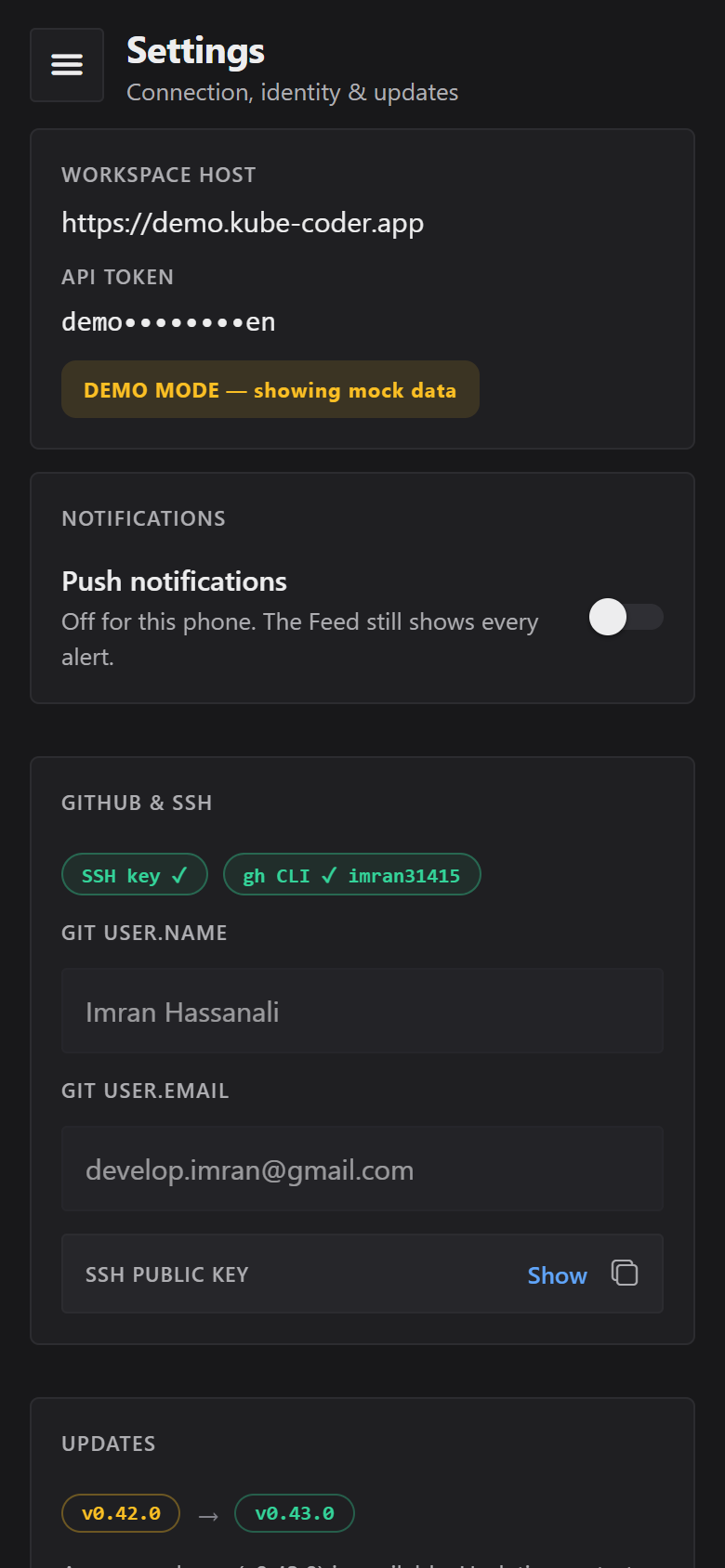Open the hamburger navigation menu
The width and height of the screenshot is (725, 1568).
click(67, 65)
